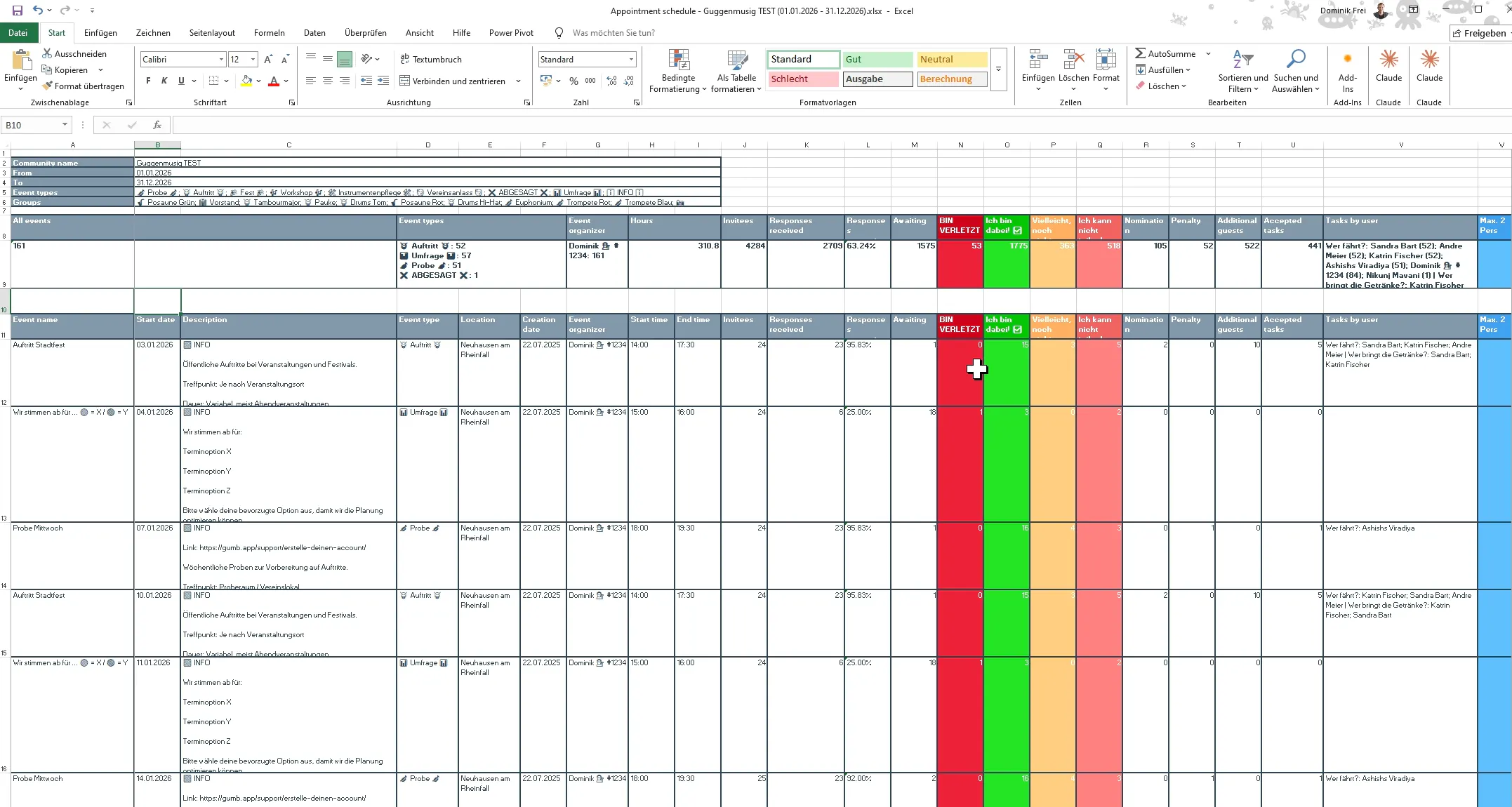The height and width of the screenshot is (807, 1512).
Task: Click the Was möchten Sie tun search box
Action: point(614,32)
